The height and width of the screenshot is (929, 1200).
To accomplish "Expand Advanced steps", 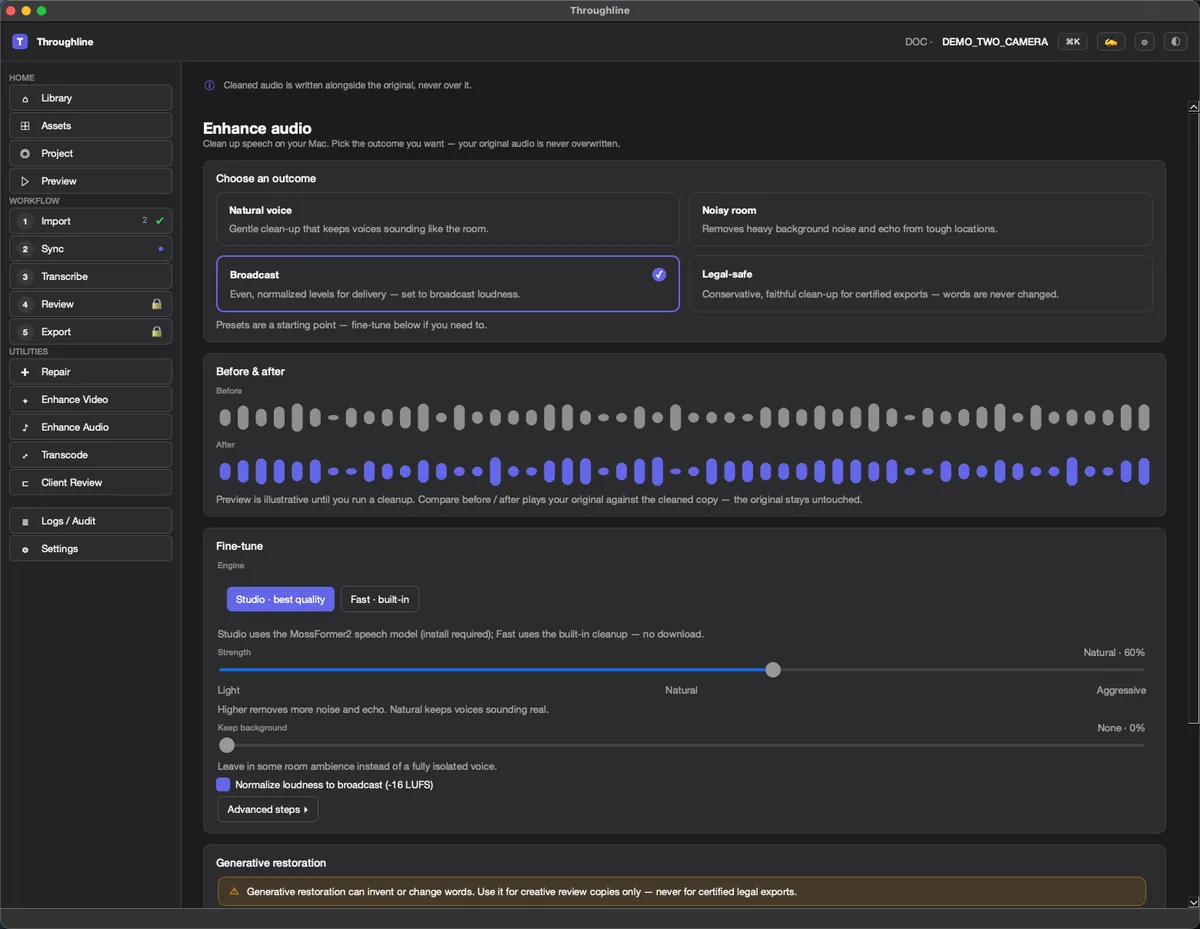I will (x=268, y=809).
